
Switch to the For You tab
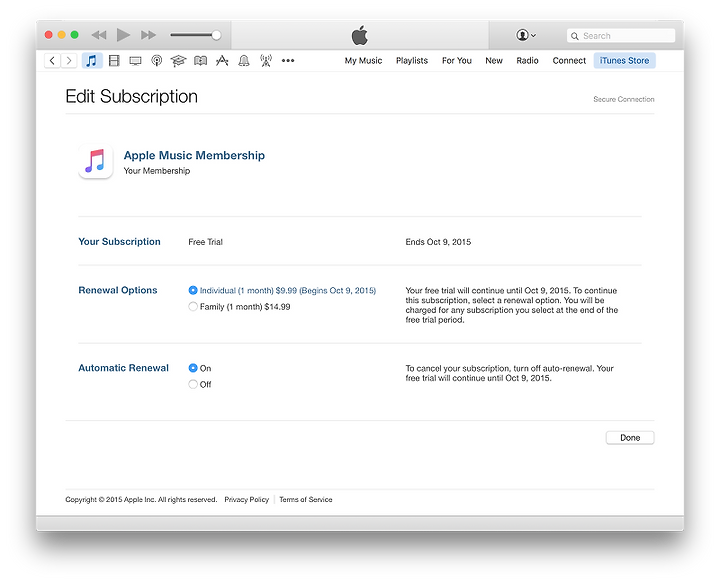[456, 61]
